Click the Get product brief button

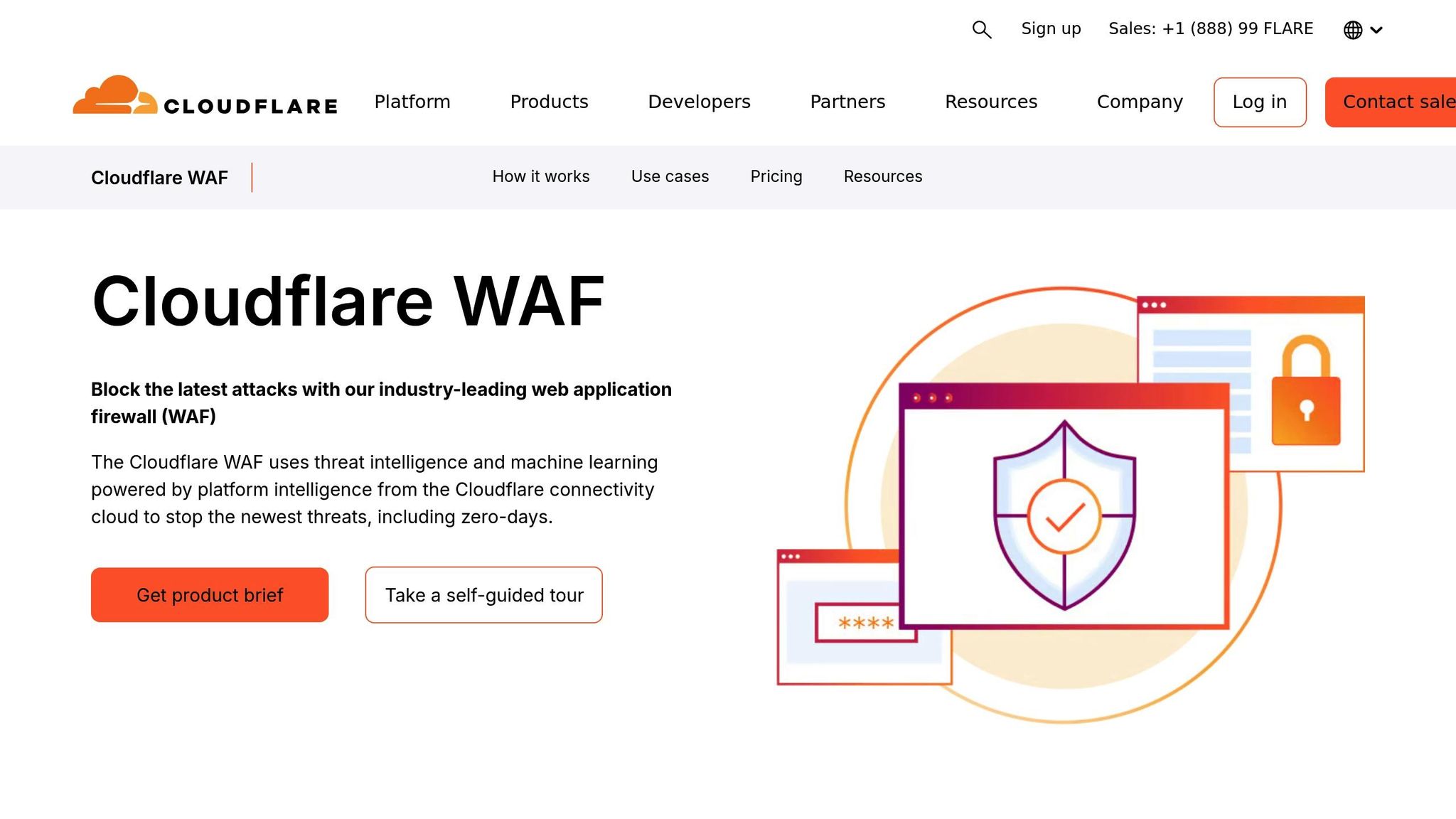click(209, 595)
